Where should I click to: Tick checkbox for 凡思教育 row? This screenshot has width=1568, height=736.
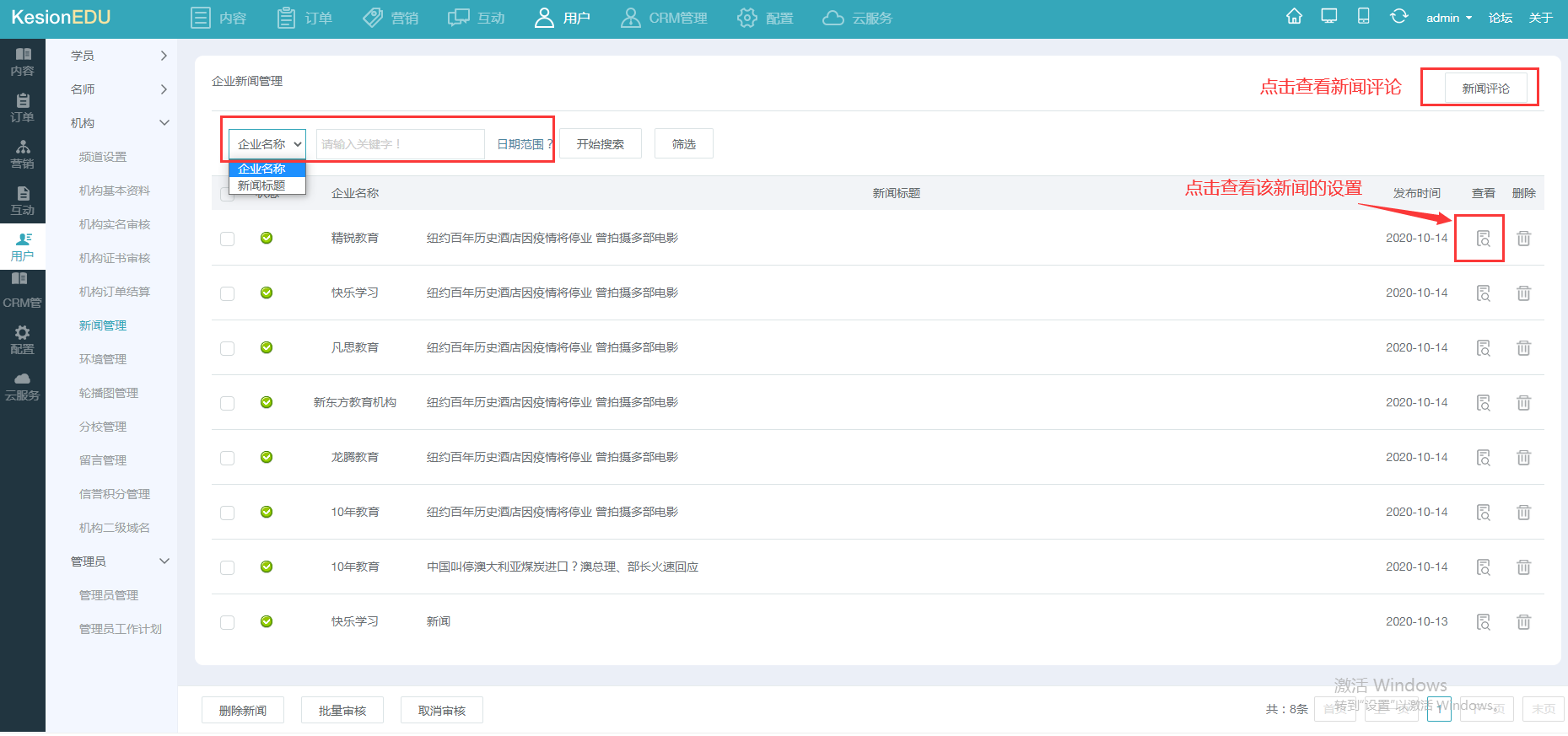click(227, 348)
